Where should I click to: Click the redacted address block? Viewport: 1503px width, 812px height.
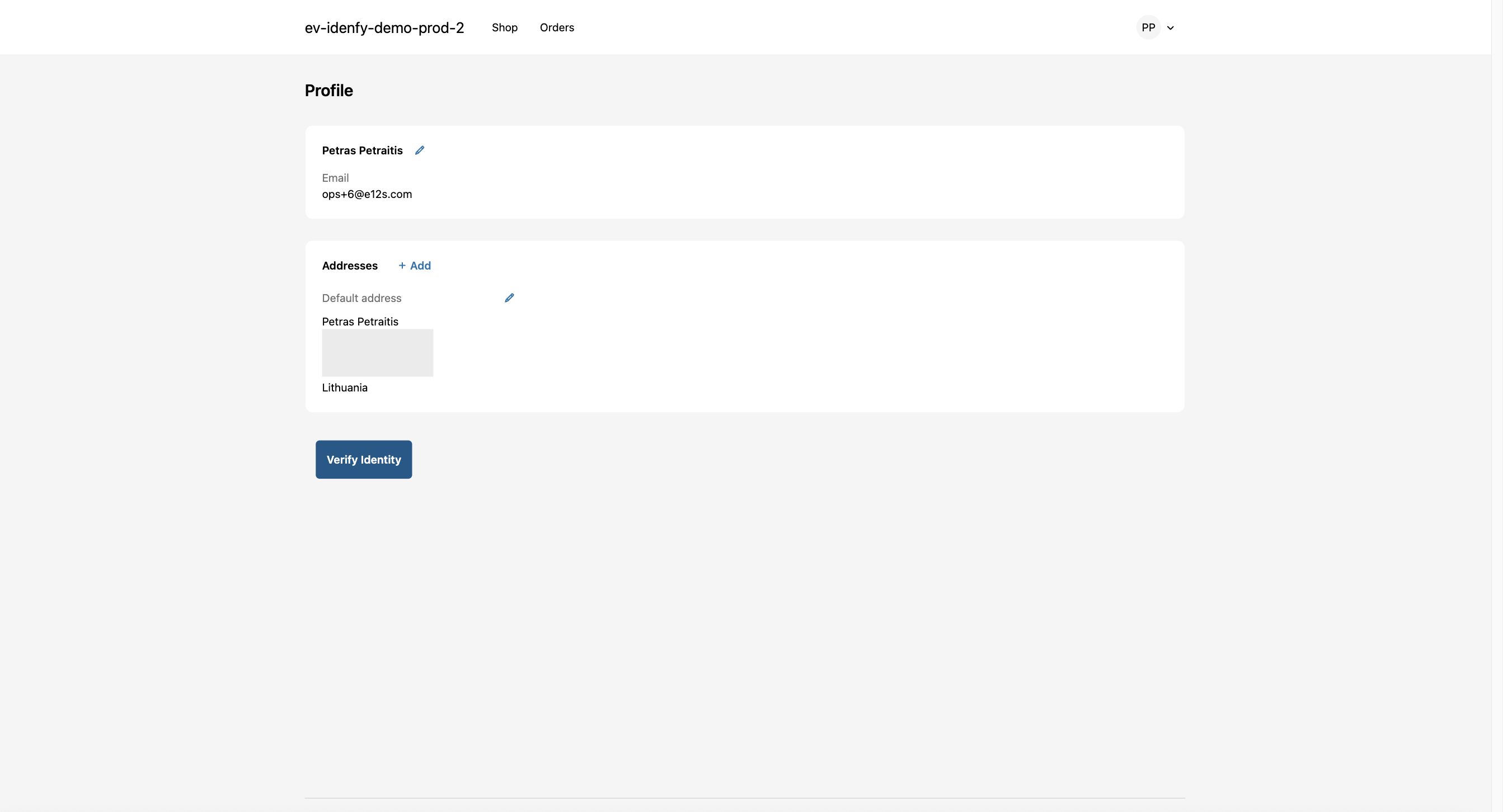click(378, 353)
